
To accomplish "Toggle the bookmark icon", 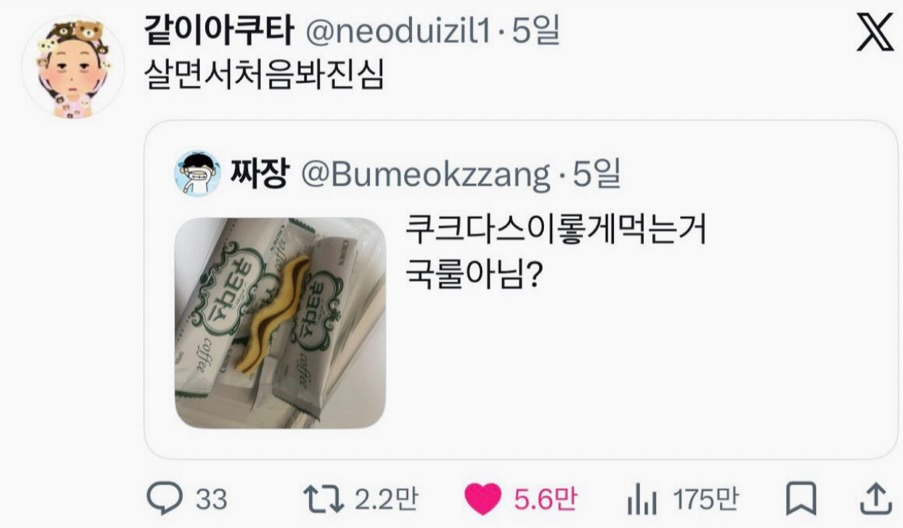I will tap(801, 499).
